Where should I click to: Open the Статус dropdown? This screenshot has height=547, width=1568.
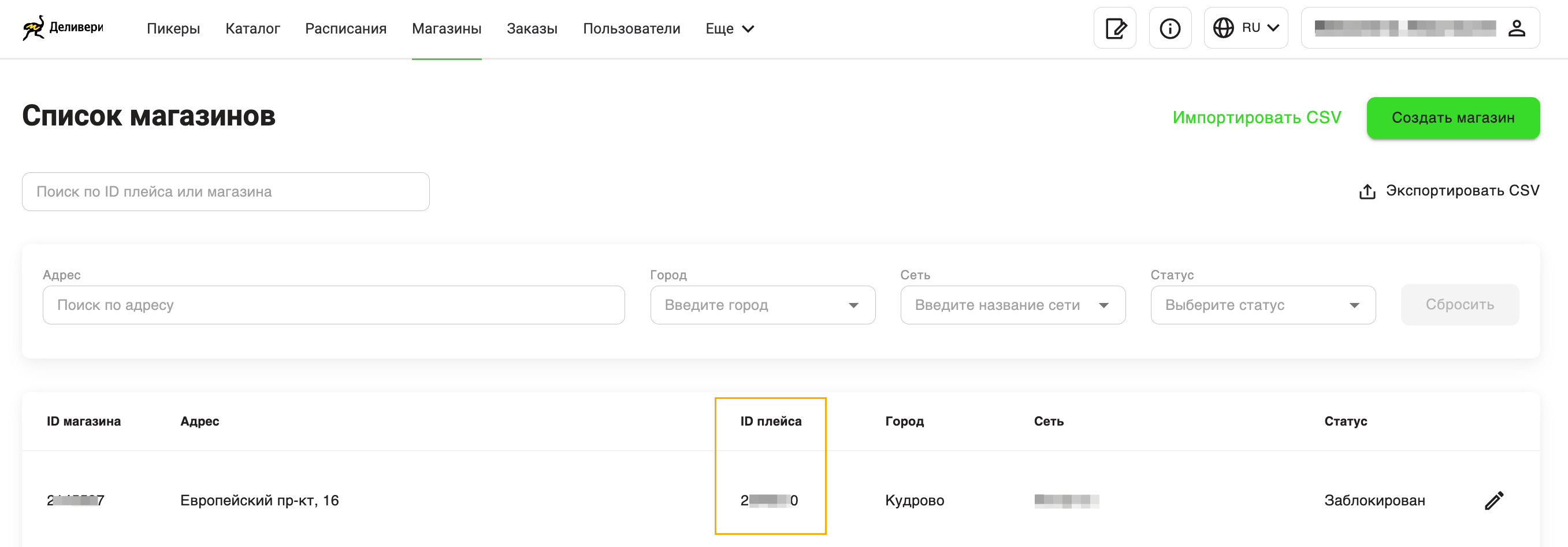[x=1262, y=305]
